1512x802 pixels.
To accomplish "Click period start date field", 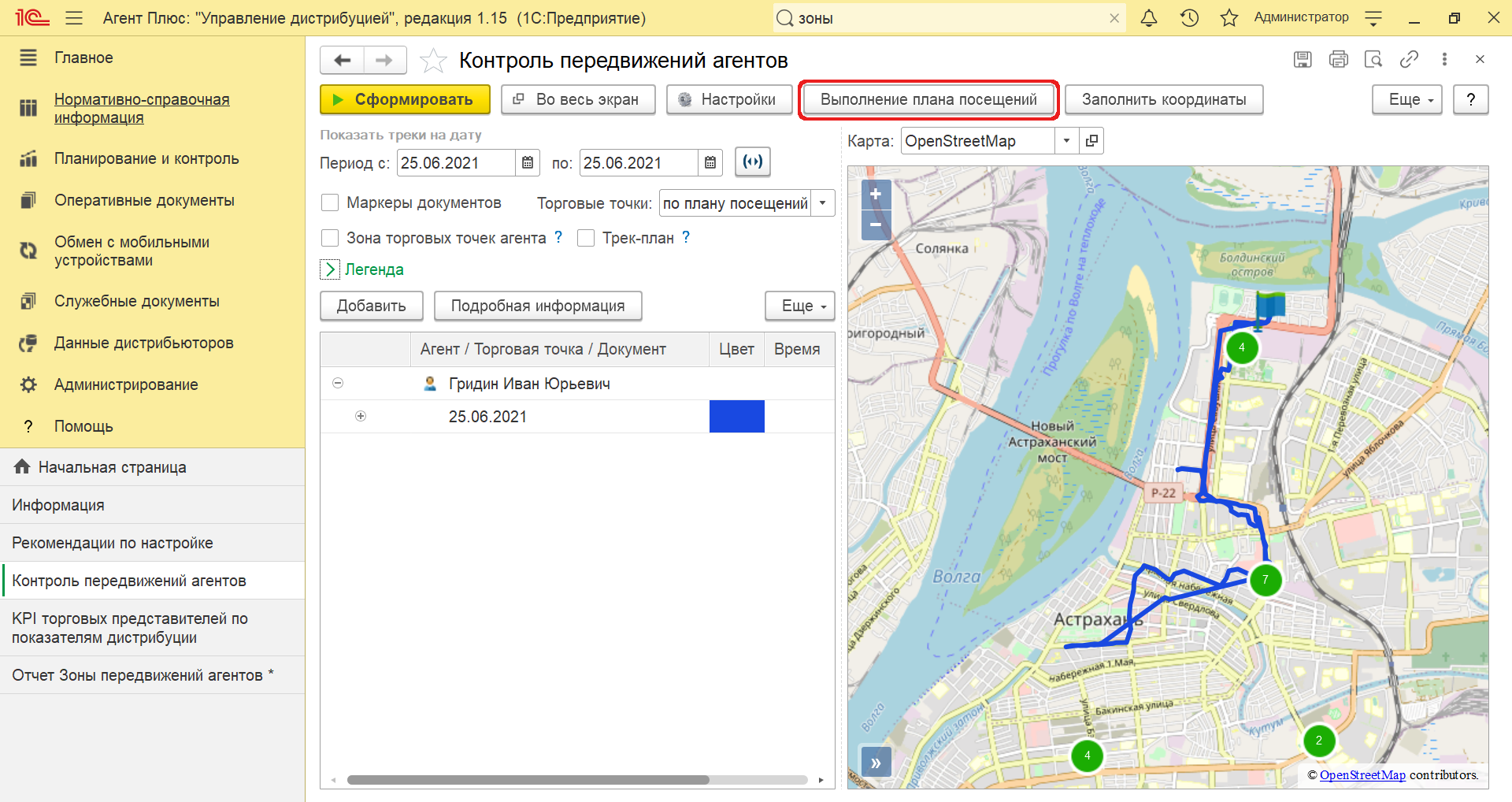I will click(457, 163).
